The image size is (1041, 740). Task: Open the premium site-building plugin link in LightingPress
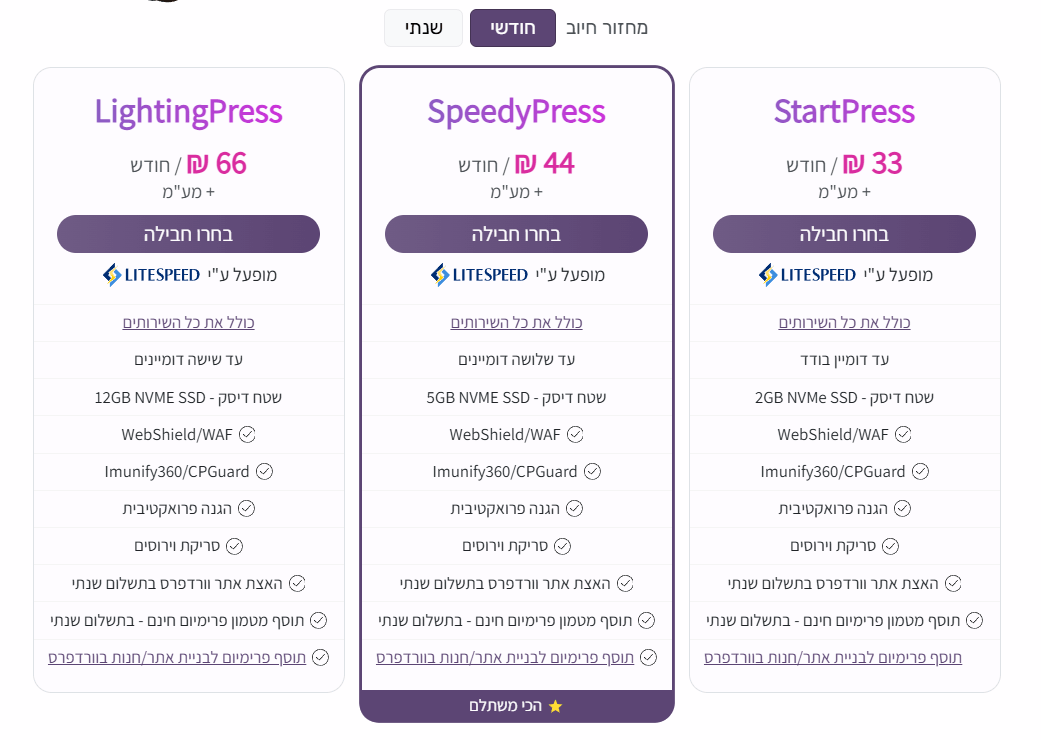[177, 658]
